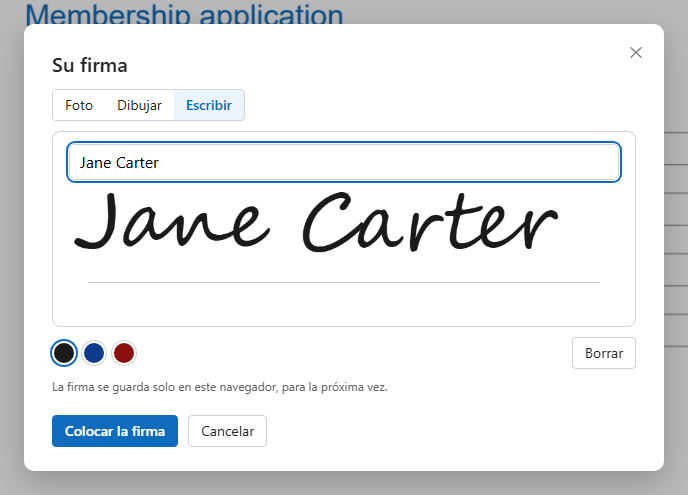Click Colocar la firma button

[115, 431]
